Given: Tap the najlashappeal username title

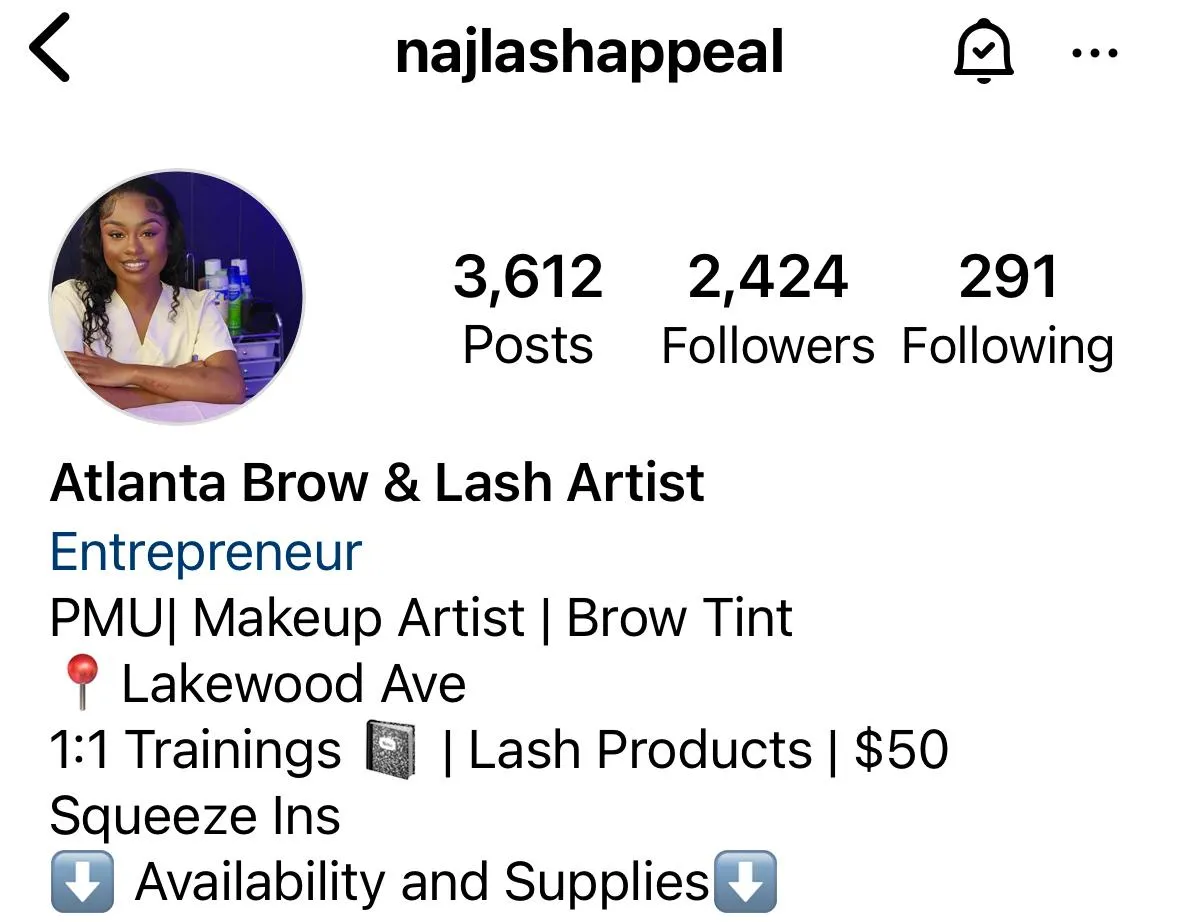Looking at the screenshot, I should 590,53.
